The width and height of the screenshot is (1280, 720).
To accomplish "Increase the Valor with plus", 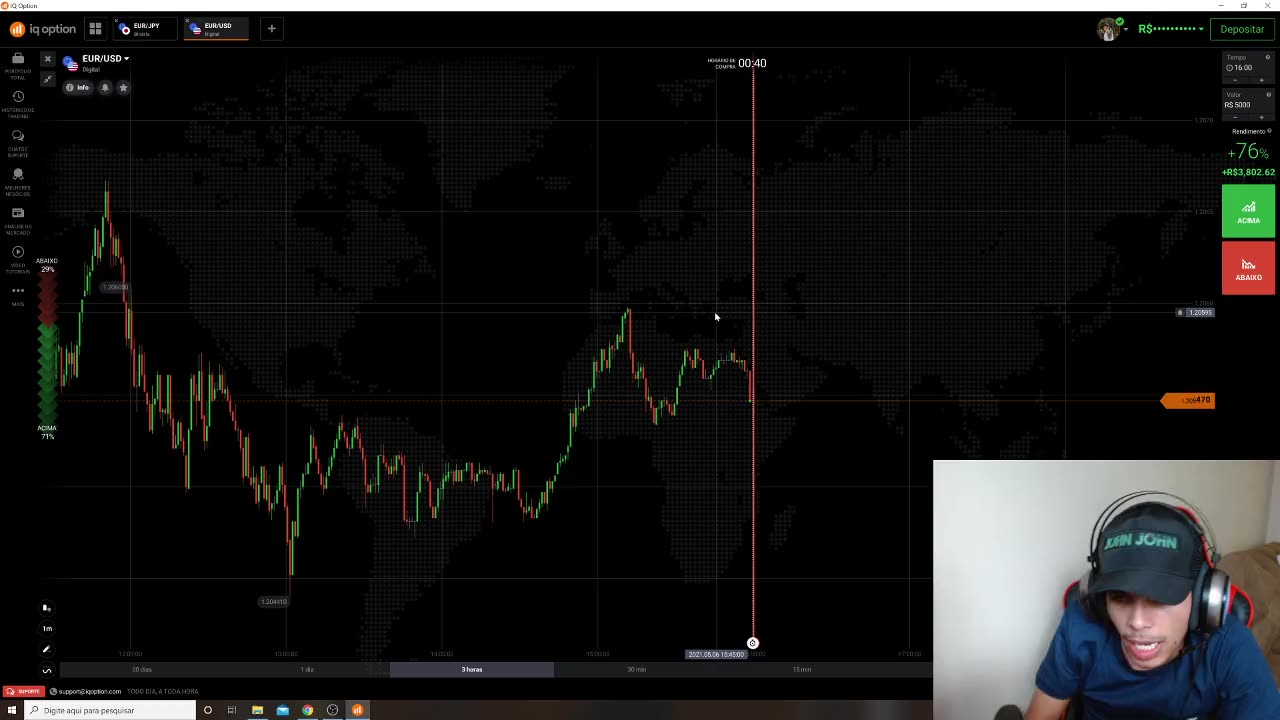I will 1261,117.
